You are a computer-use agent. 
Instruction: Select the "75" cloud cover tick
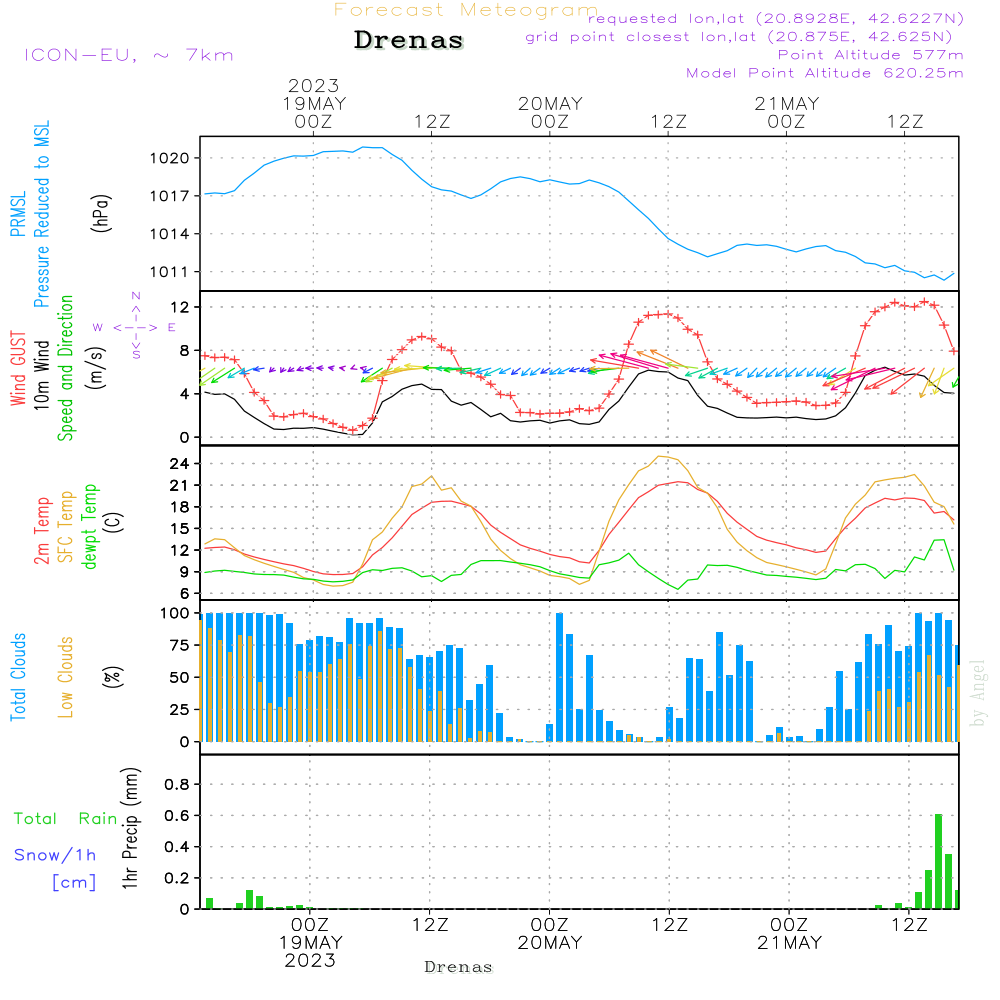tap(180, 645)
